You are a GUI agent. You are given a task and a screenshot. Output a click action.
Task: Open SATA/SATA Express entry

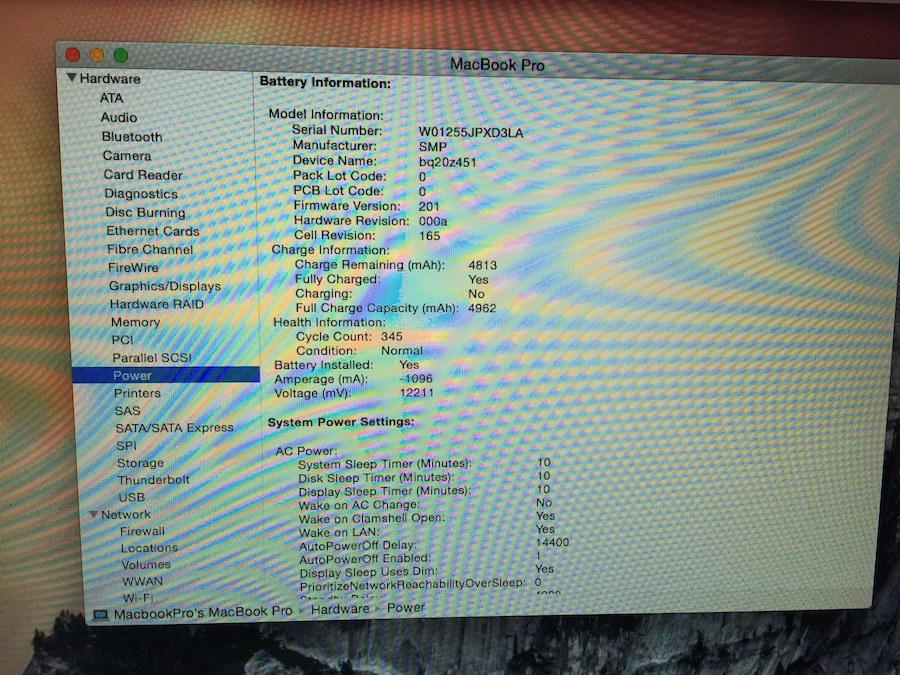coord(174,428)
